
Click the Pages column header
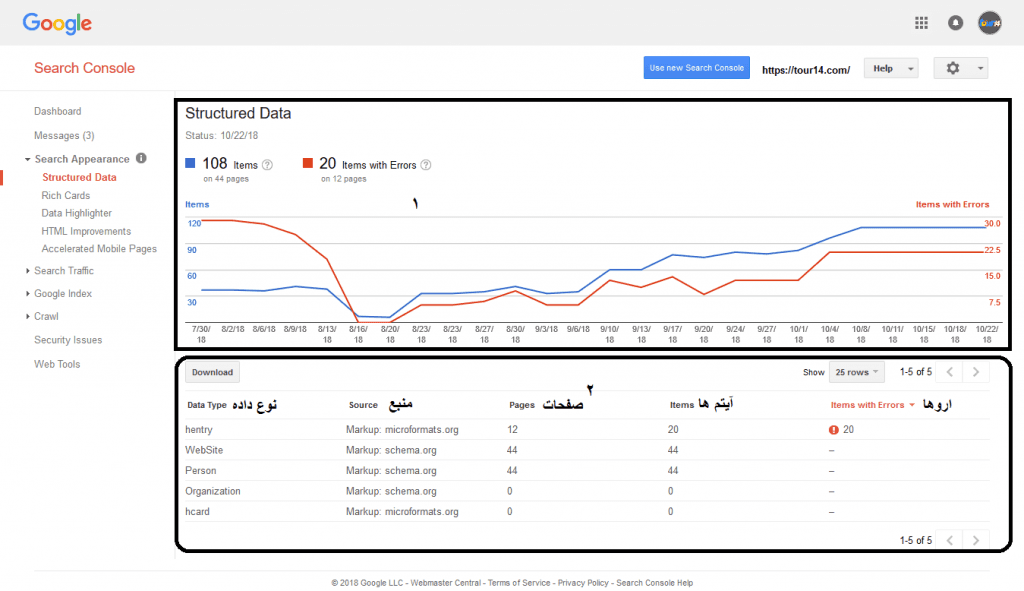click(x=522, y=405)
